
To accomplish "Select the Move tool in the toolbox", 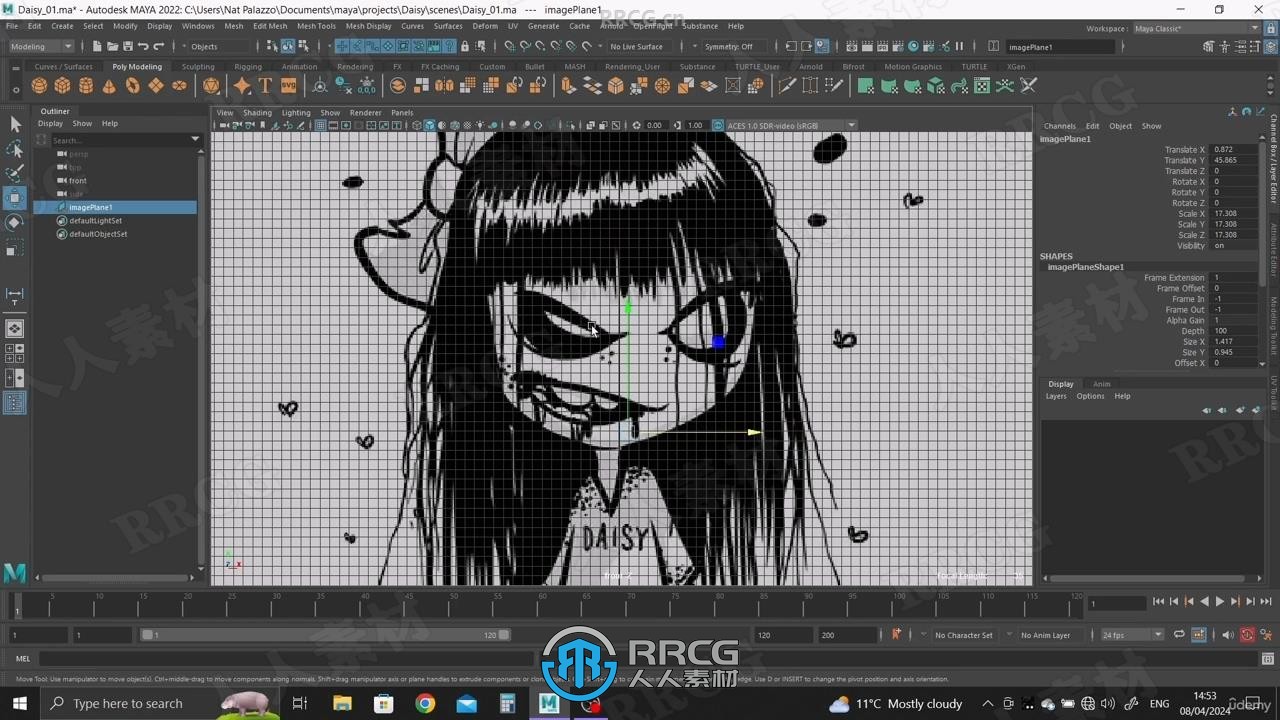I will click(x=15, y=198).
